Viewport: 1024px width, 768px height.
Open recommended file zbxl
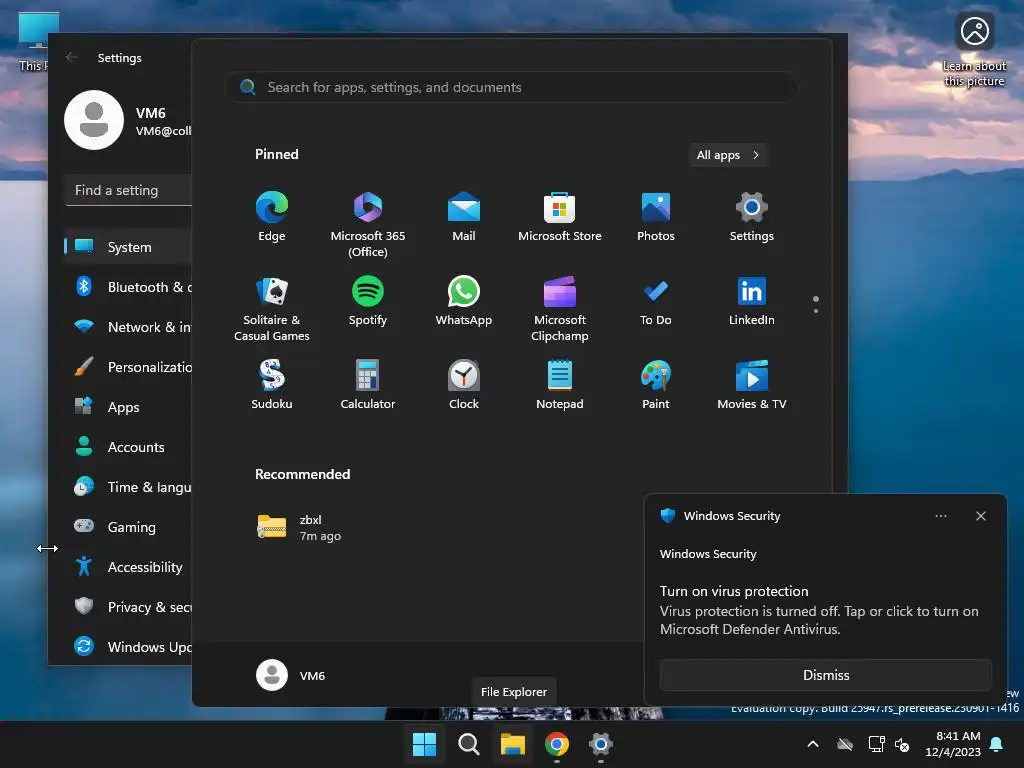coord(299,528)
